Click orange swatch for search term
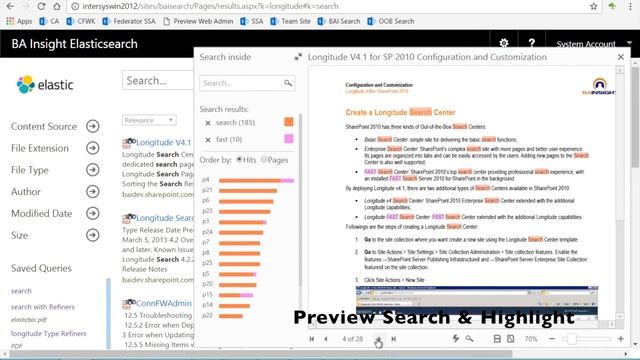Image resolution: width=640 pixels, height=360 pixels. [x=289, y=122]
